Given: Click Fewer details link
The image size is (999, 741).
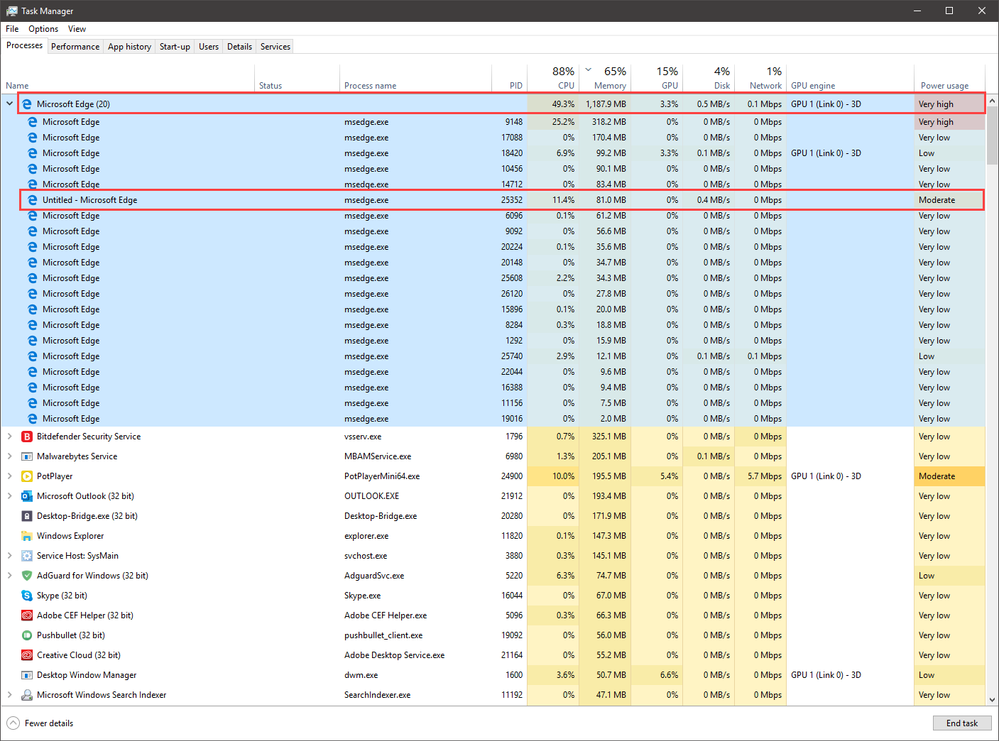Looking at the screenshot, I should click(49, 723).
